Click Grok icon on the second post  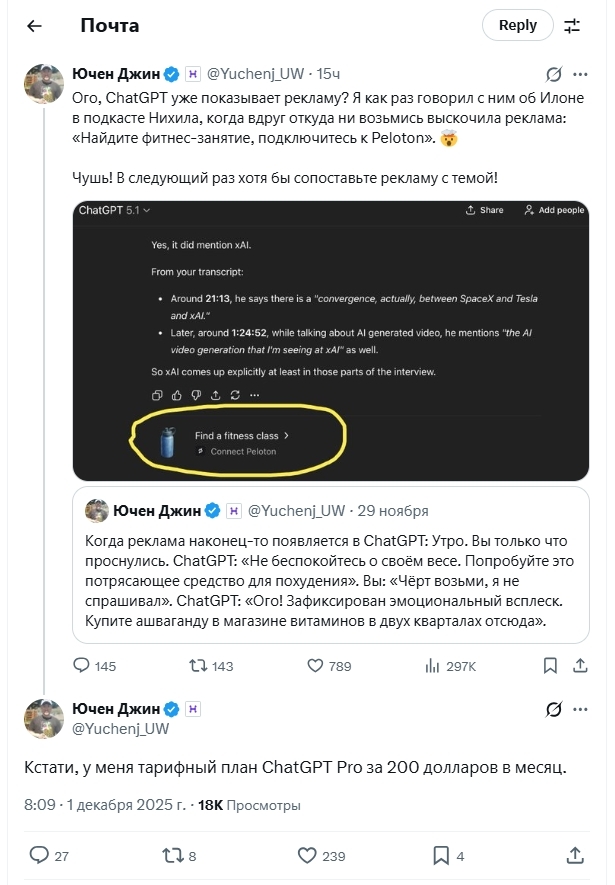[x=553, y=709]
